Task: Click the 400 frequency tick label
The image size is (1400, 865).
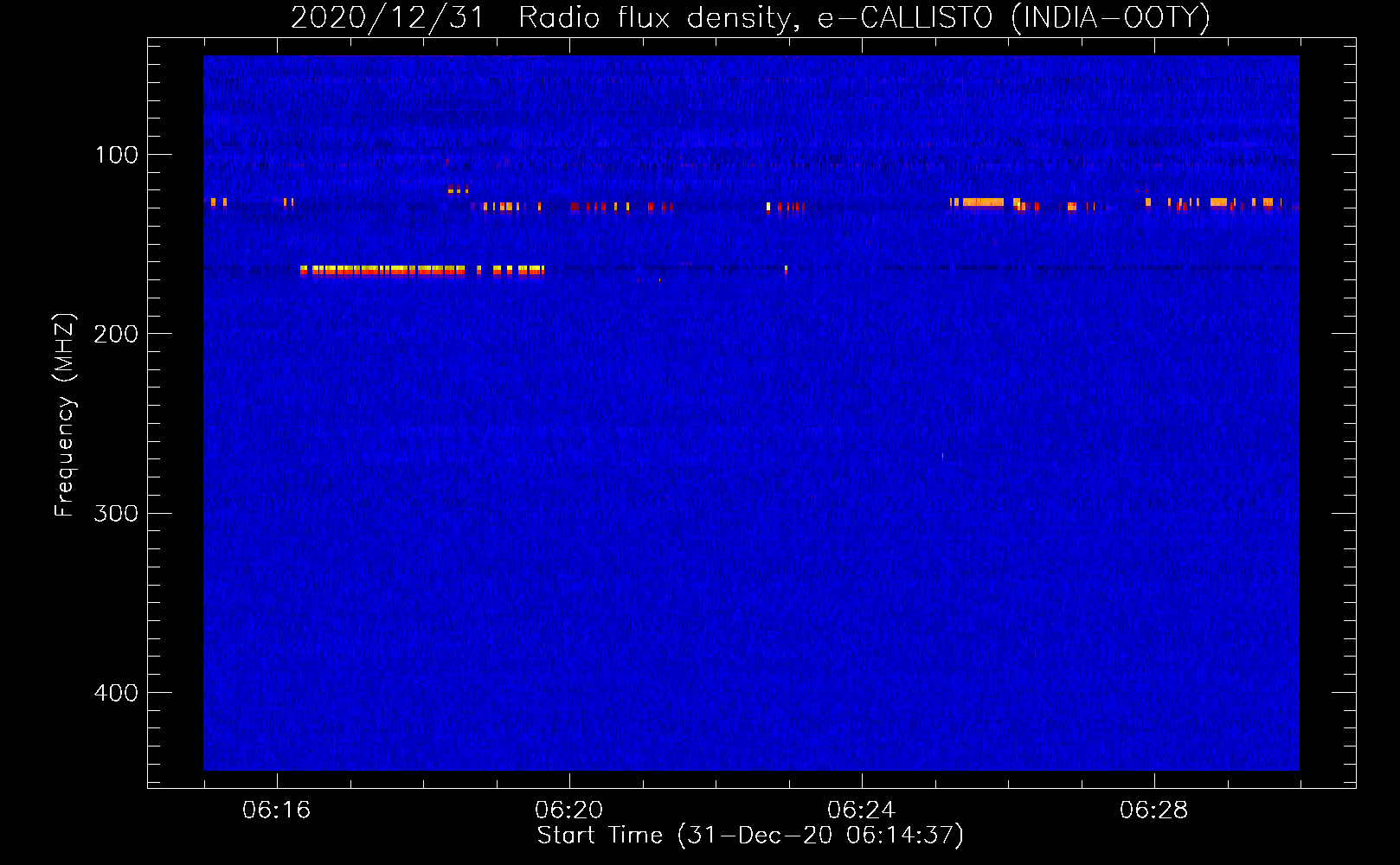Action: 117,693
